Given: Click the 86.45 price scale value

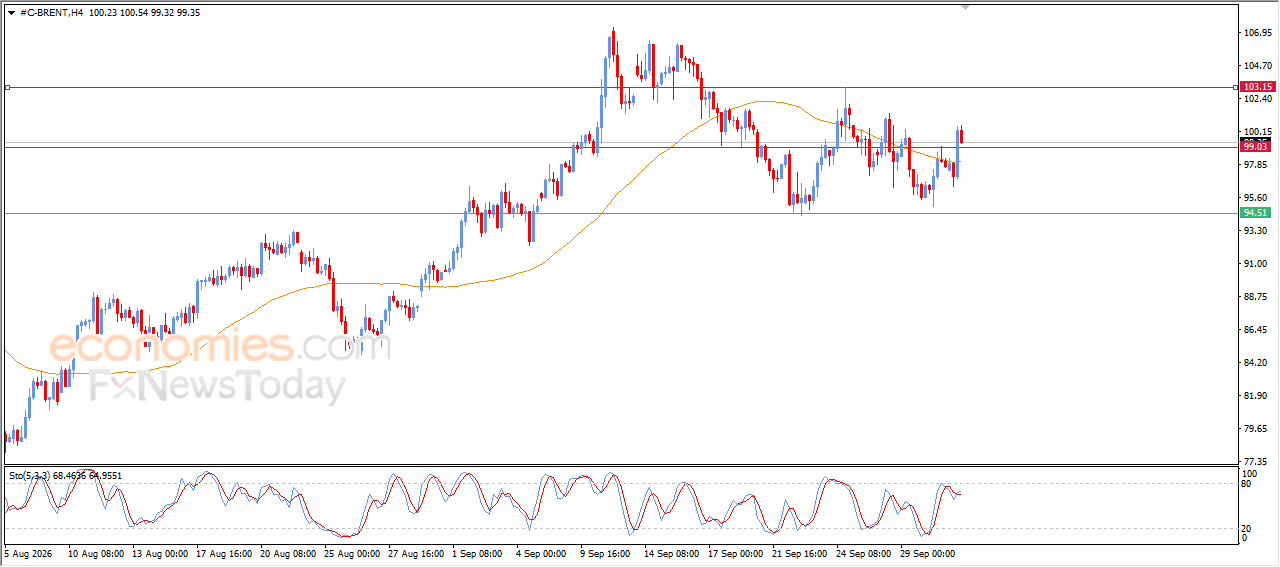Looking at the screenshot, I should click(1257, 330).
